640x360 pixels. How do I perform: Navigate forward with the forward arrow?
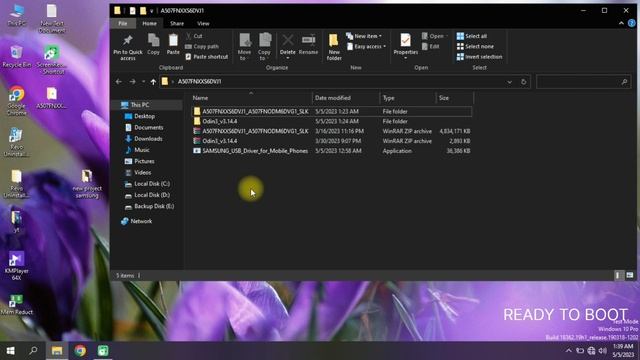(132, 82)
